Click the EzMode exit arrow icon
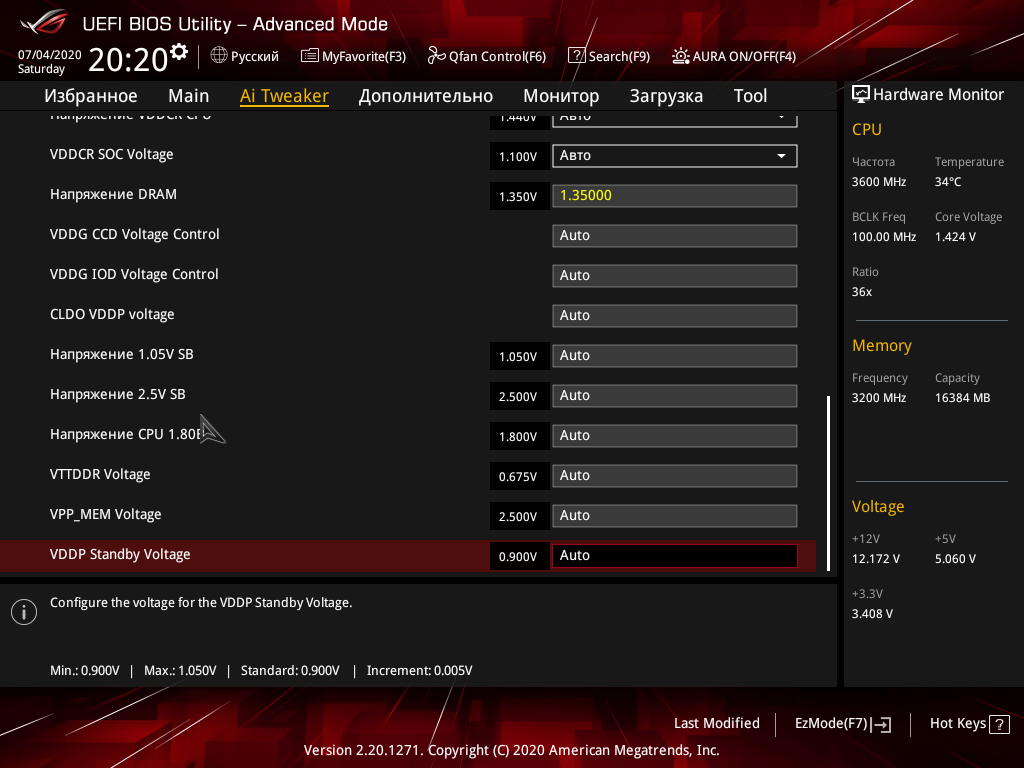The width and height of the screenshot is (1024, 768). tap(881, 724)
